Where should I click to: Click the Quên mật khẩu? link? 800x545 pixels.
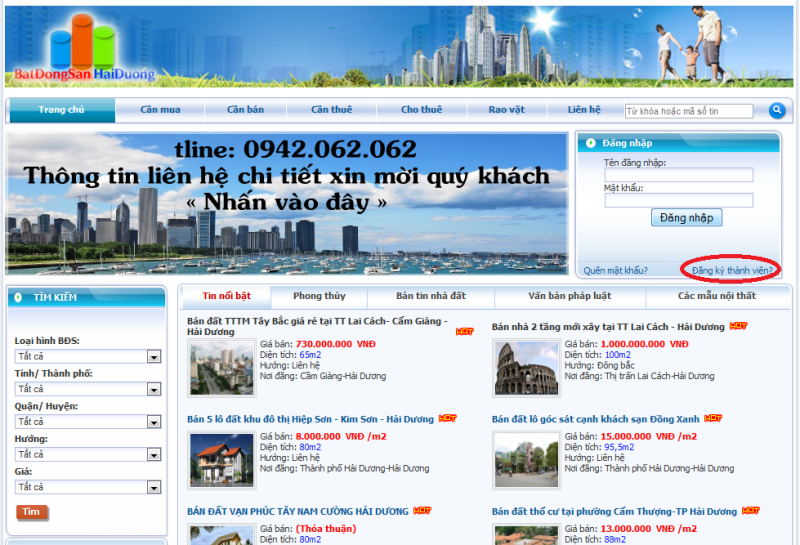(615, 270)
